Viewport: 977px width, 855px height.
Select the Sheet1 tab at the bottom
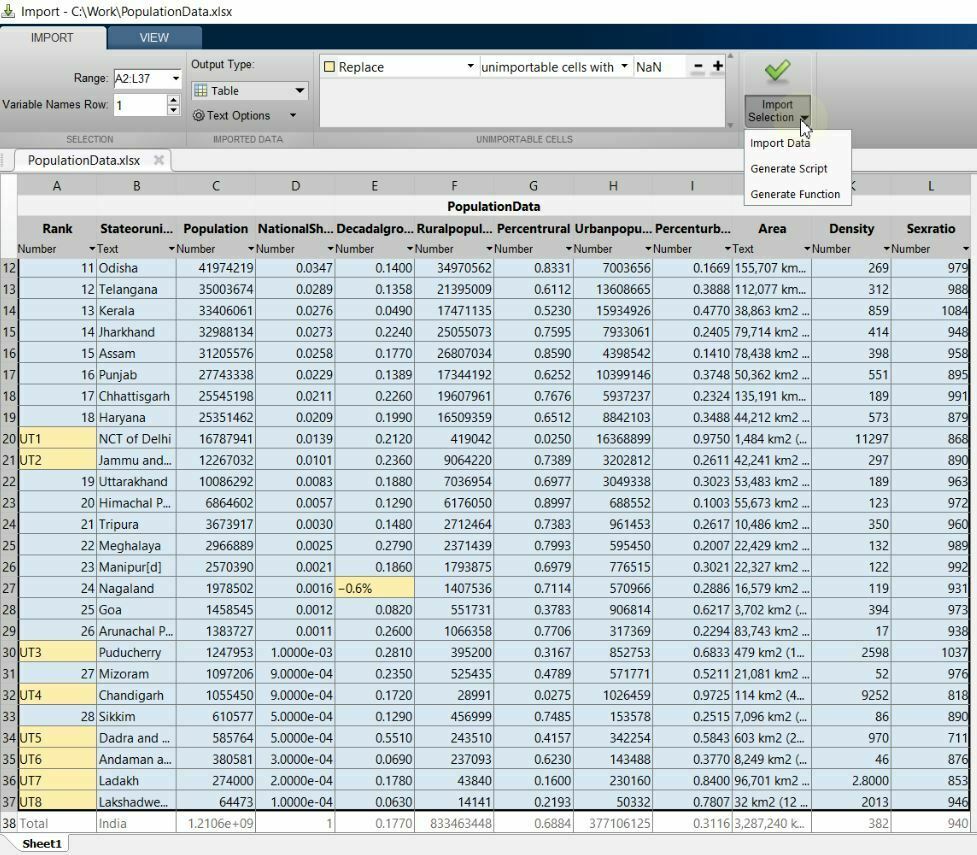[x=40, y=844]
